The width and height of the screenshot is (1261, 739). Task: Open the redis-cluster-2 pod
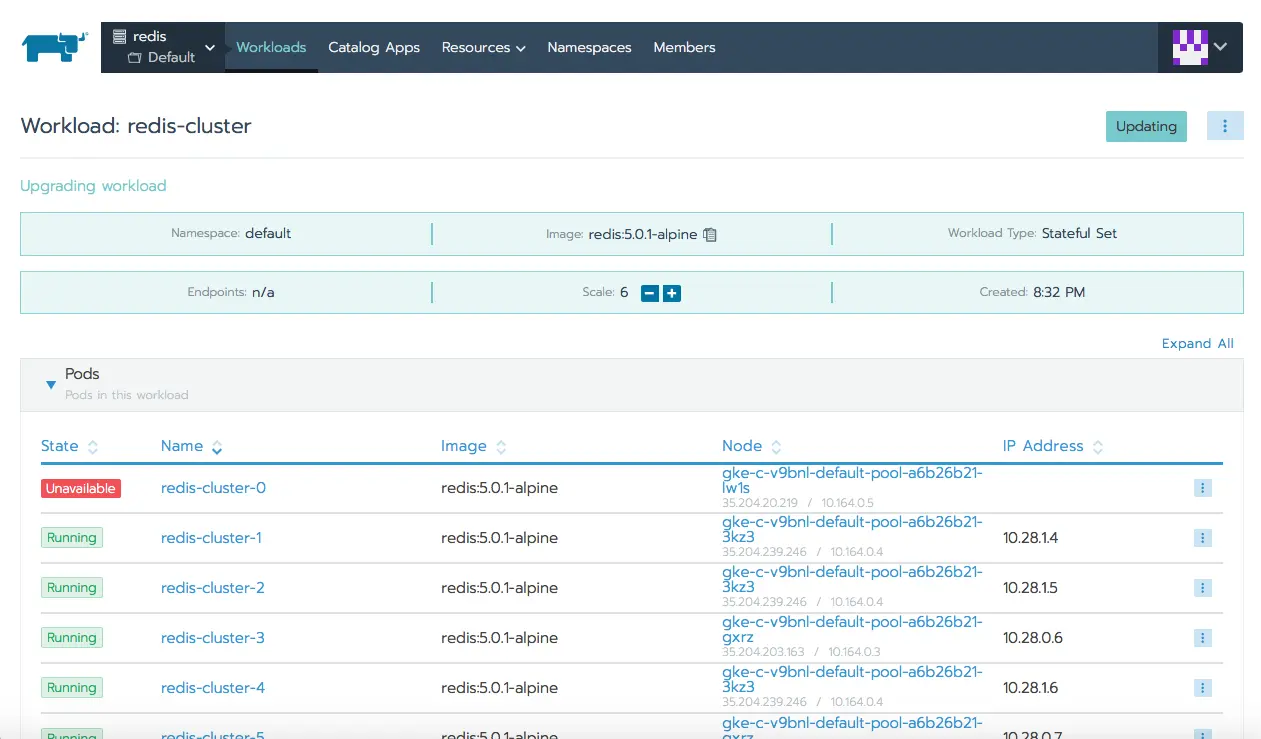212,588
